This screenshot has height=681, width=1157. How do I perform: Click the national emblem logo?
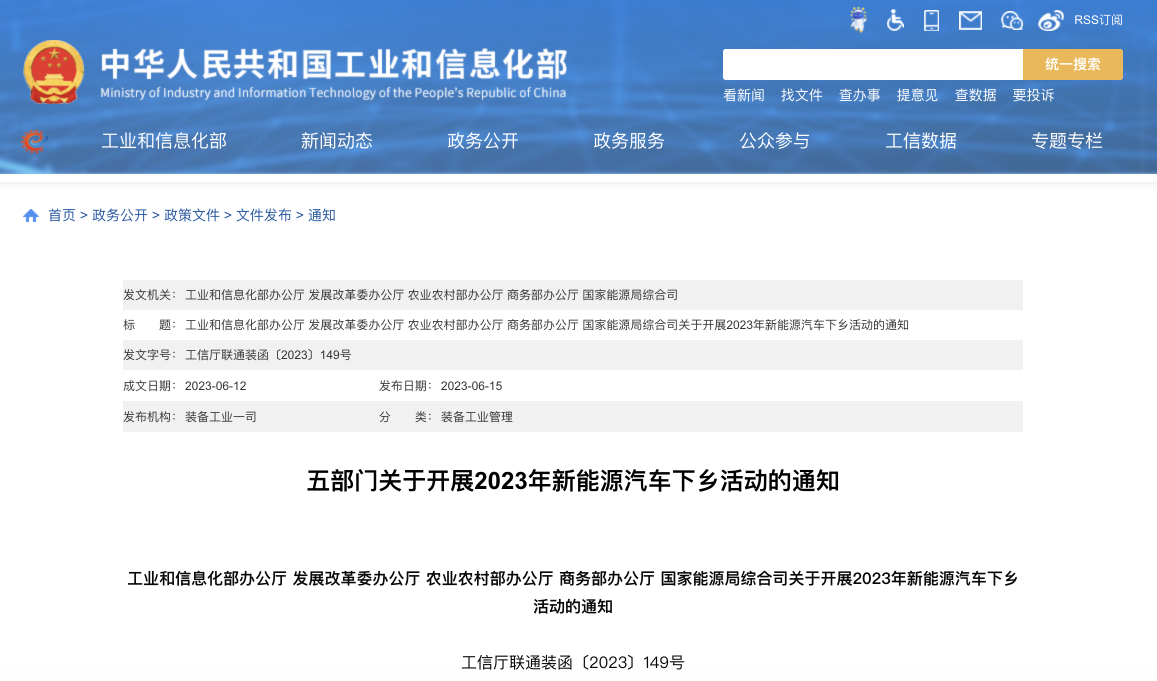tap(53, 72)
